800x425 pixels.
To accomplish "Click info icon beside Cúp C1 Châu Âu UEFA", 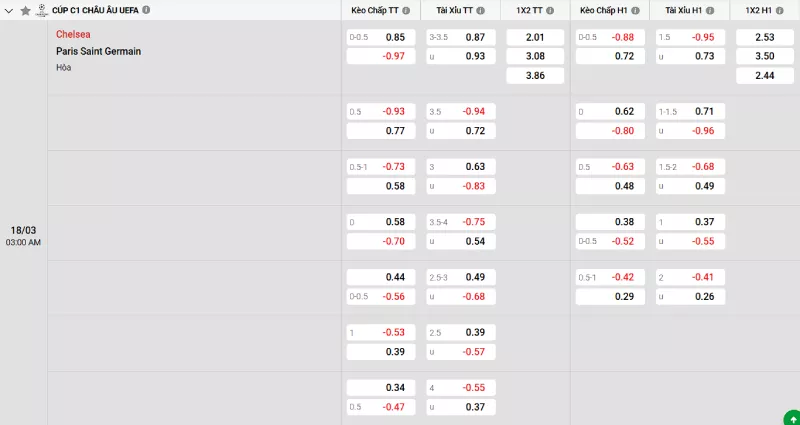I will pos(147,10).
